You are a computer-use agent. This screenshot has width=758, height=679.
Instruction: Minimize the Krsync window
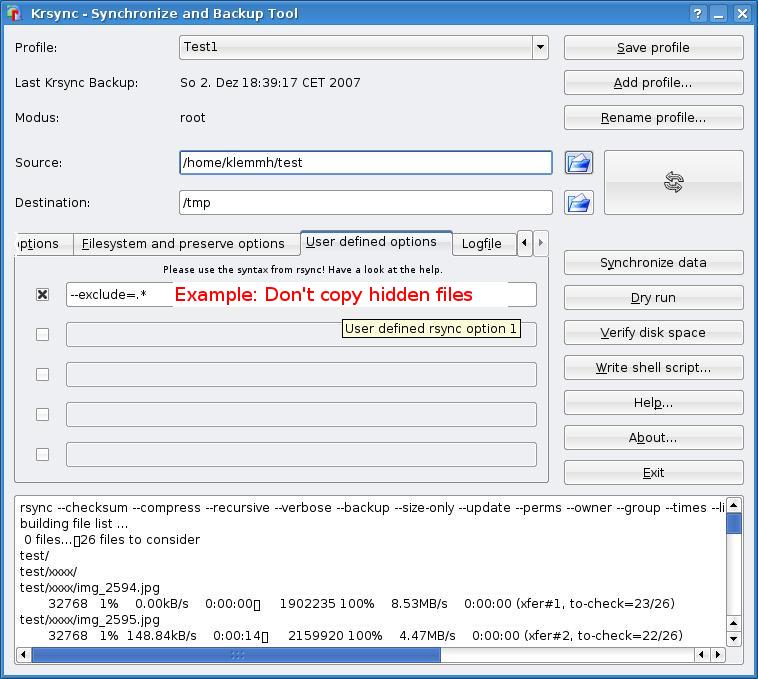(719, 14)
